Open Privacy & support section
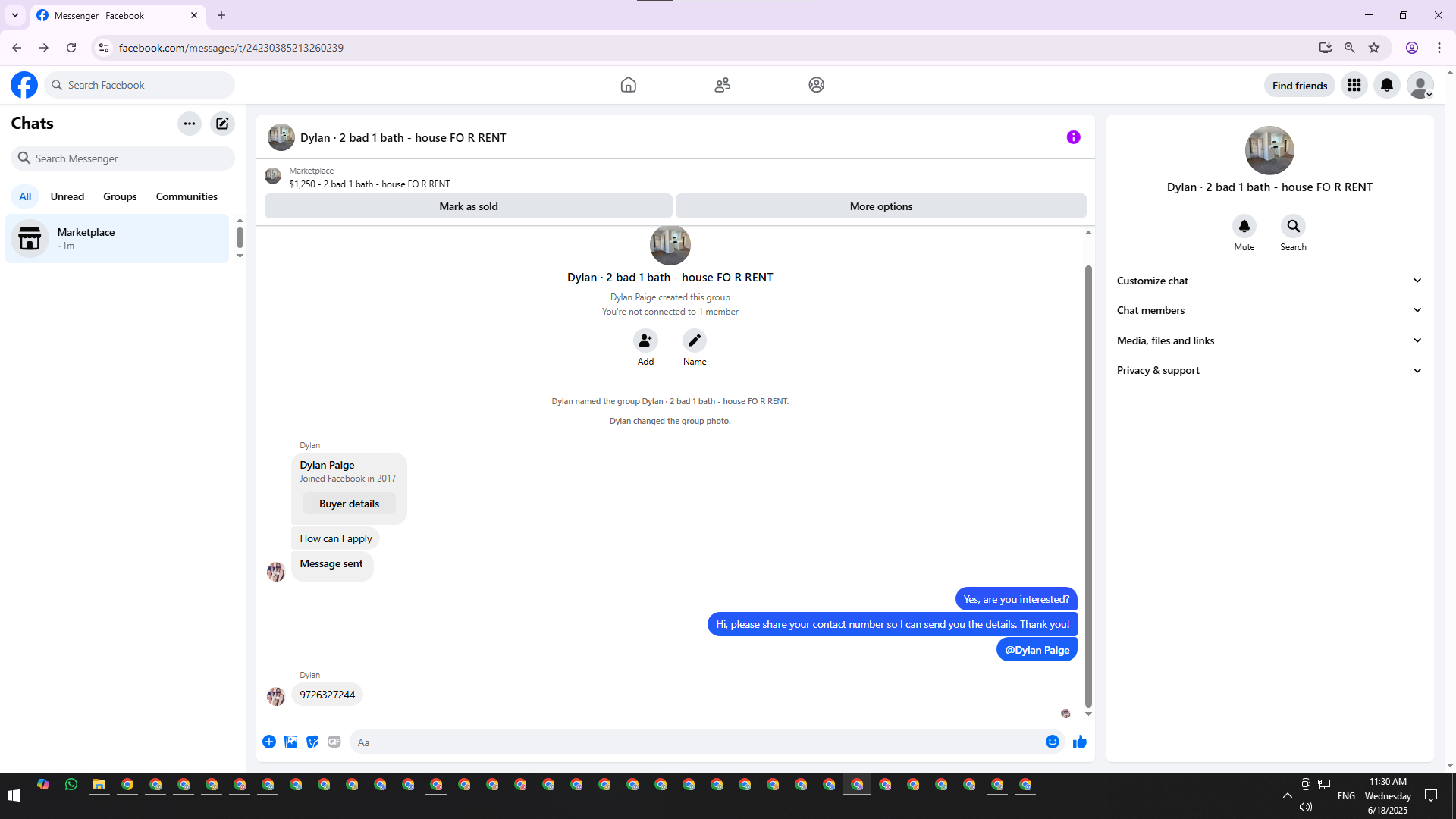Image resolution: width=1456 pixels, height=819 pixels. [1269, 370]
